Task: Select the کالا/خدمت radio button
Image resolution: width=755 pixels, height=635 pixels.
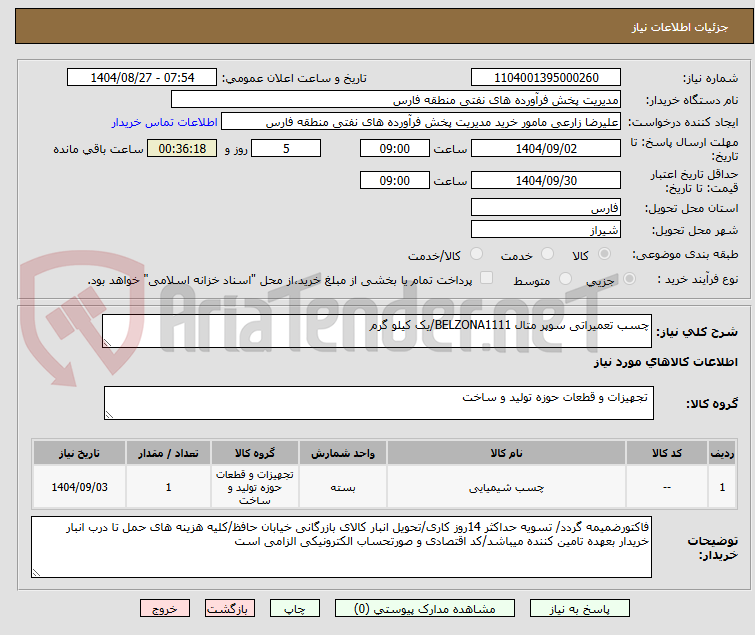Action: click(x=476, y=254)
